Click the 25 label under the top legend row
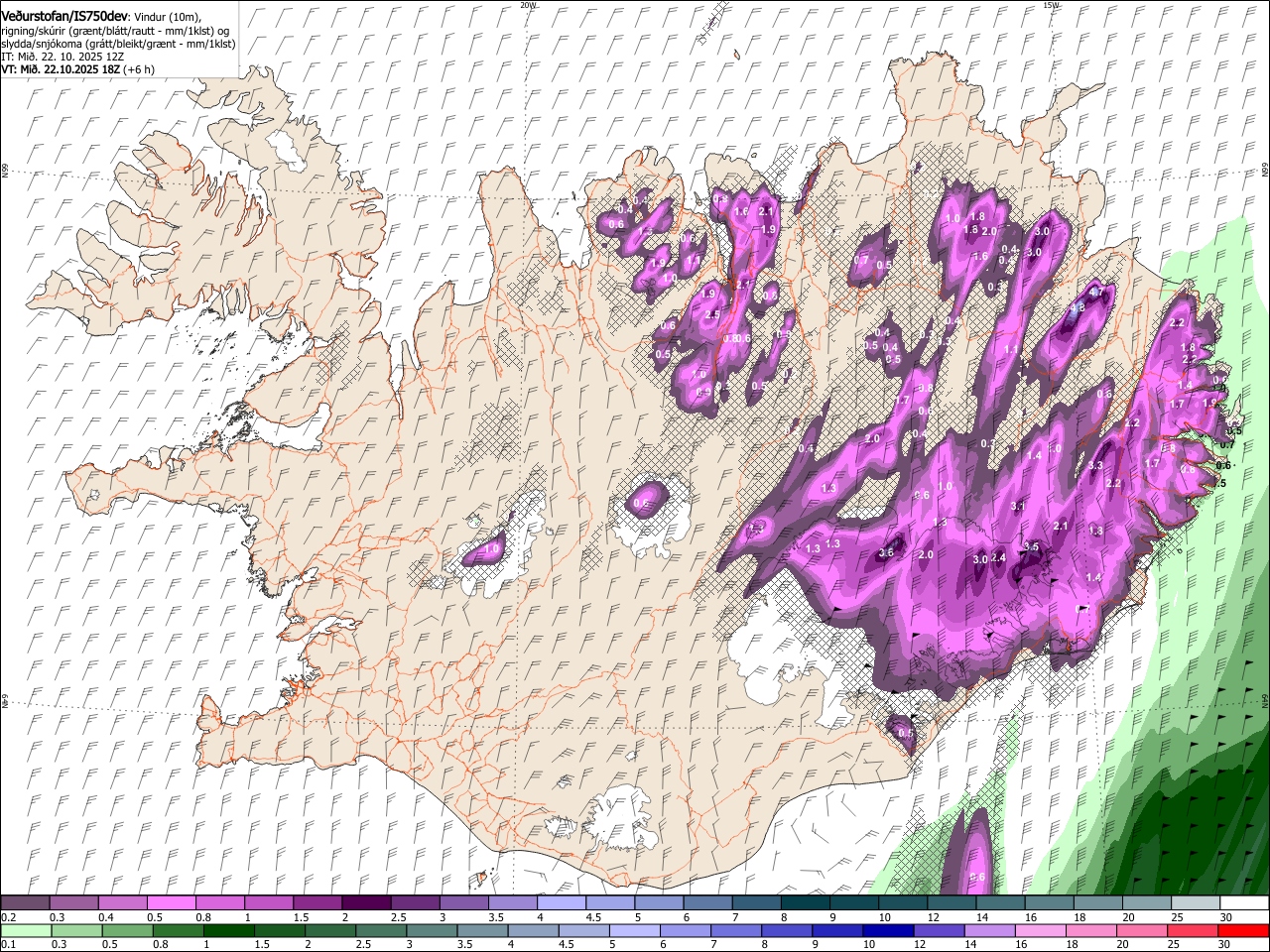The width and height of the screenshot is (1270, 952). click(1176, 916)
